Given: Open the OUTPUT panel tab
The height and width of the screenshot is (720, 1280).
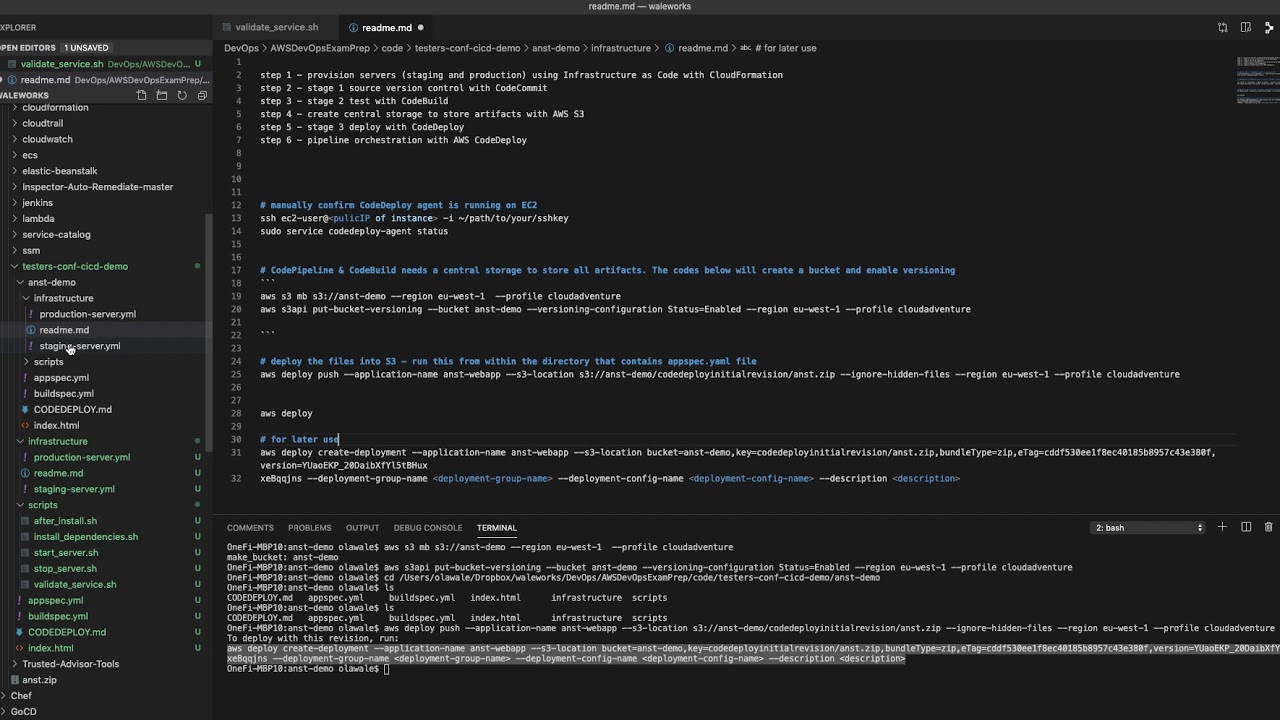Looking at the screenshot, I should tap(362, 527).
